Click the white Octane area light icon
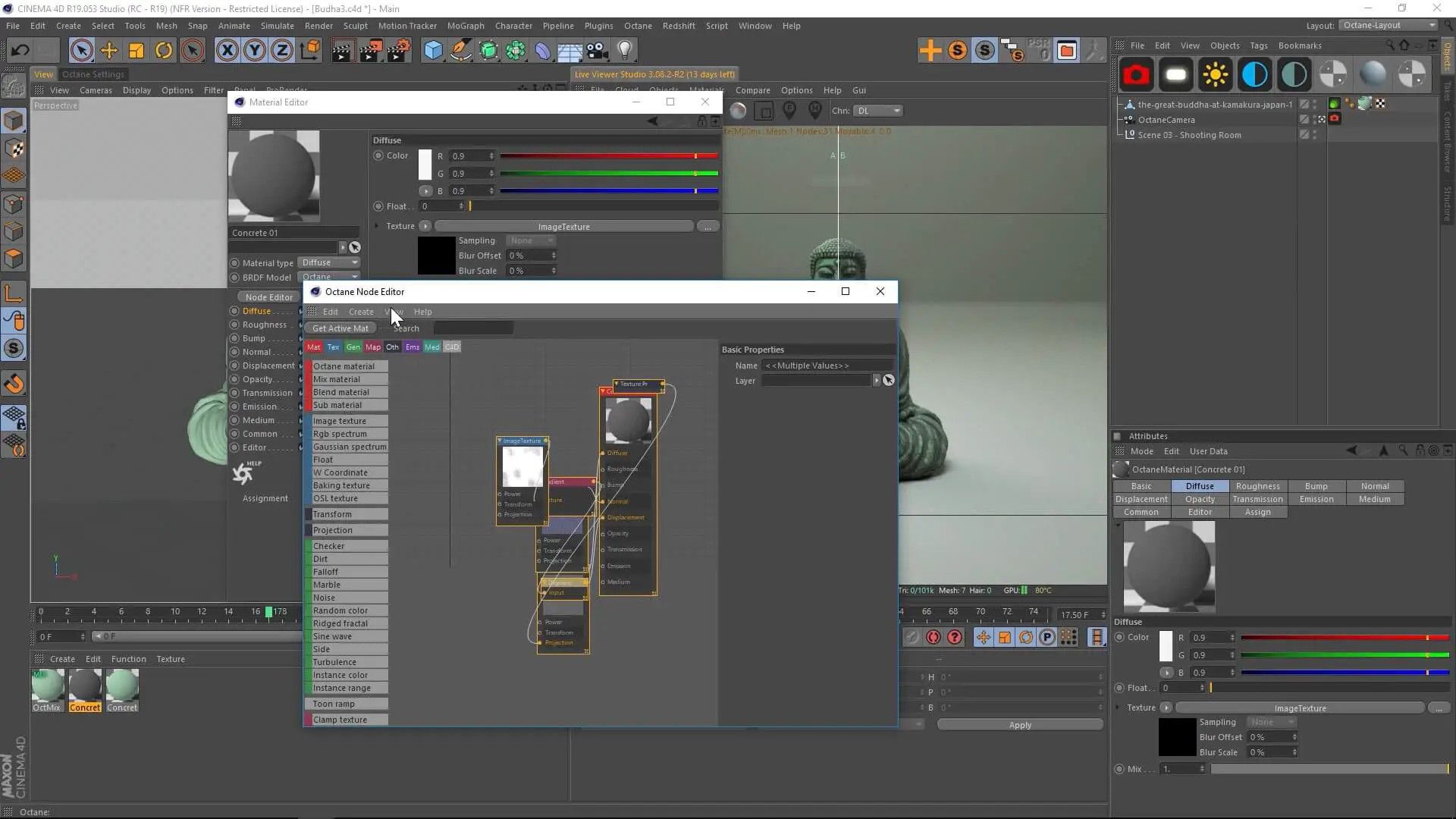Image resolution: width=1456 pixels, height=819 pixels. pyautogui.click(x=1175, y=74)
